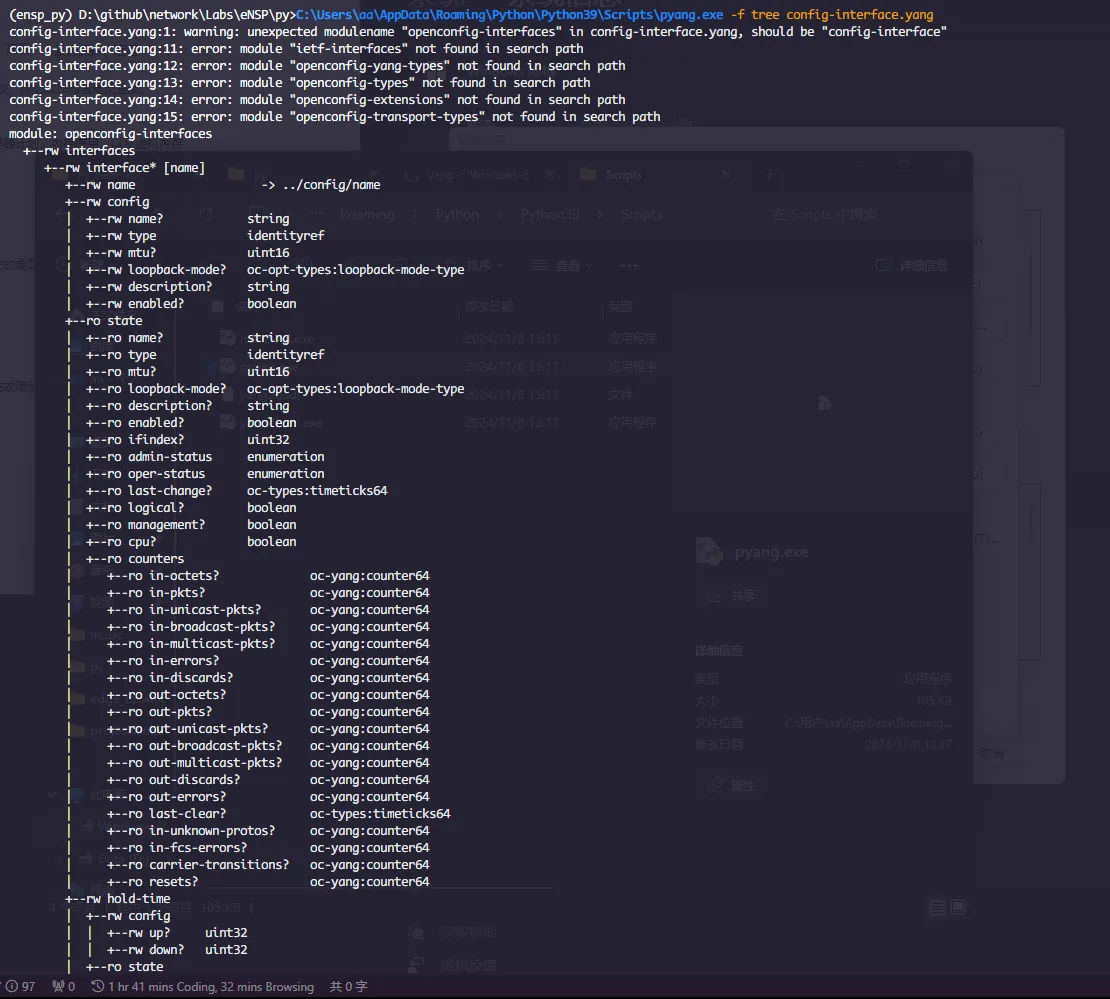The image size is (1110, 999).
Task: Add a new tab in background Explorer
Action: (769, 174)
